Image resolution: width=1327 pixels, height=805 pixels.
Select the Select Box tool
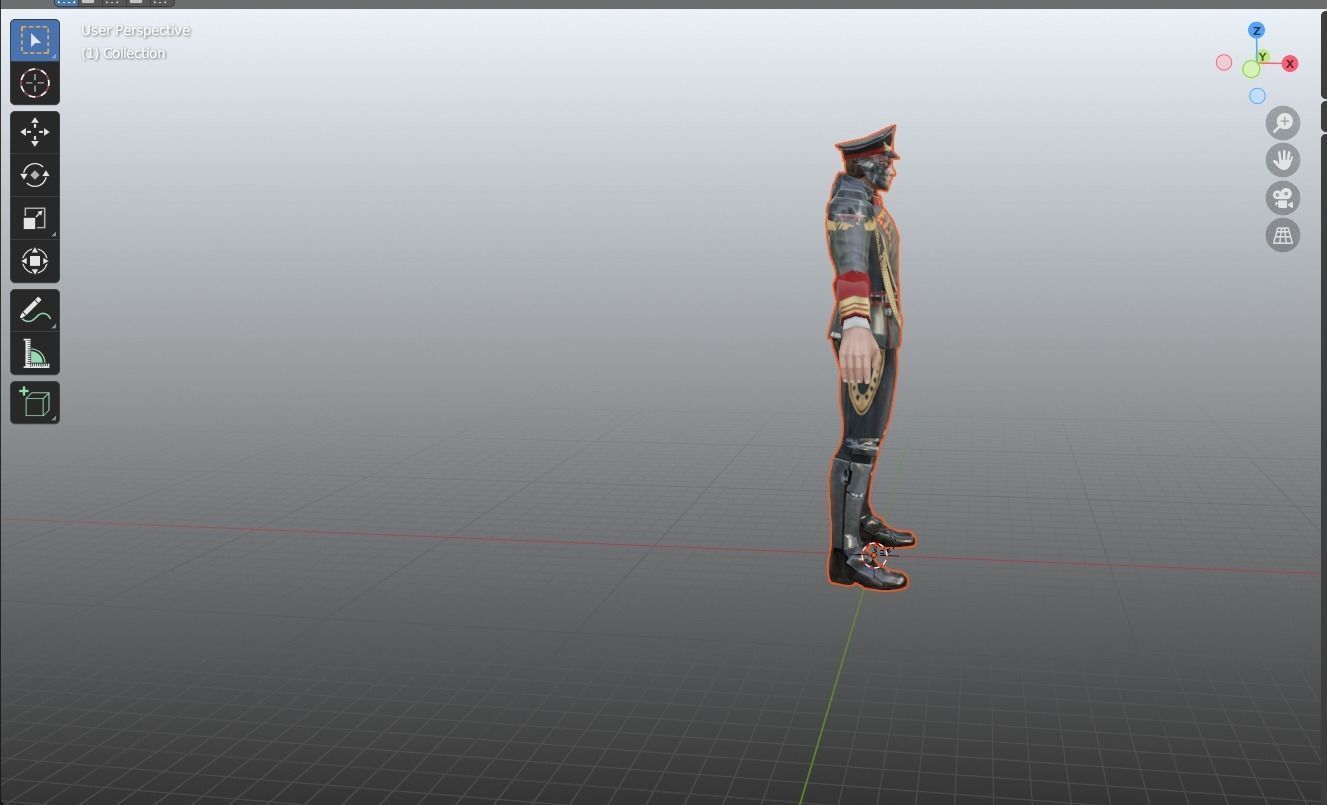(x=35, y=40)
